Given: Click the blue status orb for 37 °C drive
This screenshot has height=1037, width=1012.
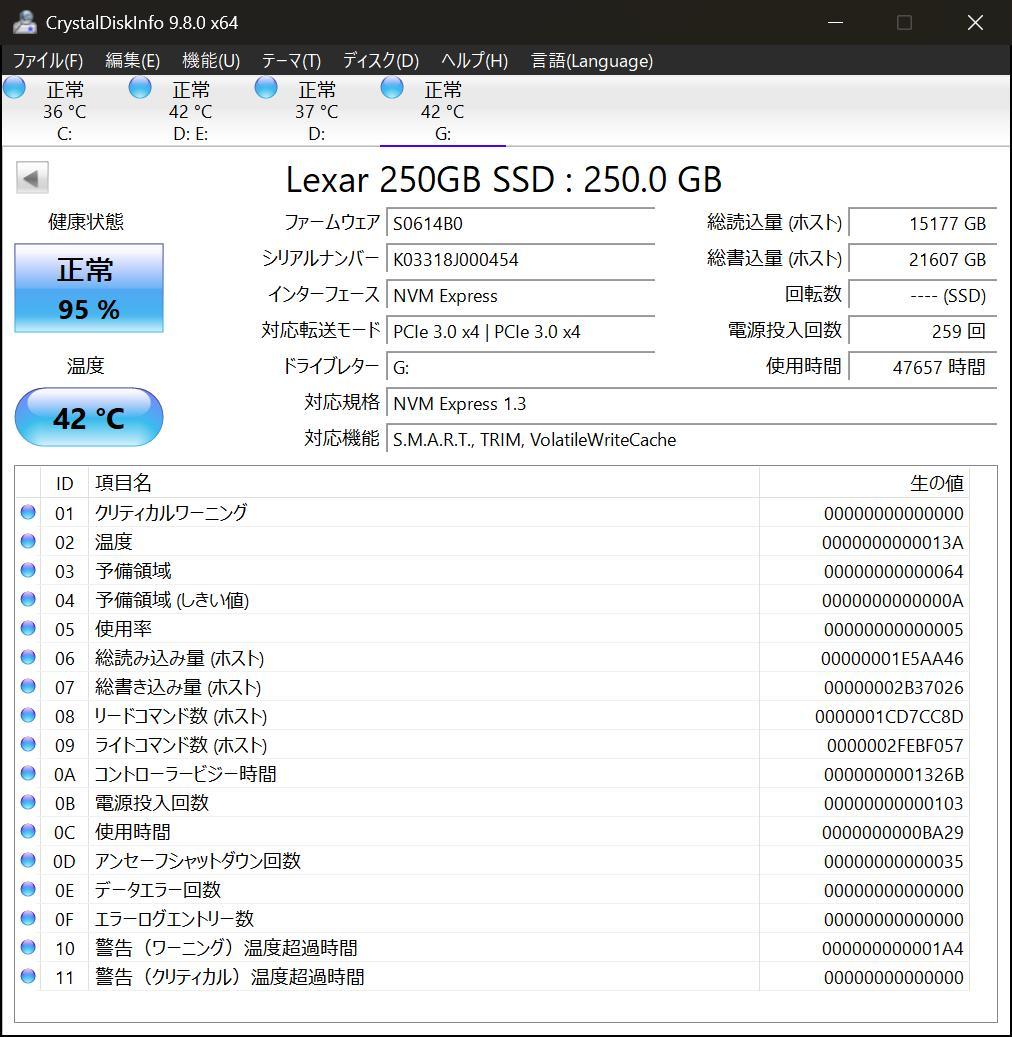Looking at the screenshot, I should point(266,87).
